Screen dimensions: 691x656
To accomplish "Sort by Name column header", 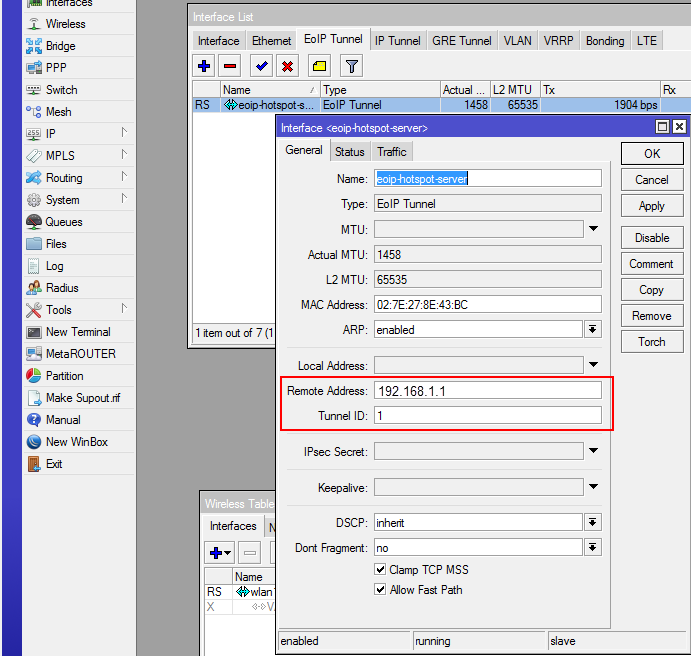I will coord(270,90).
